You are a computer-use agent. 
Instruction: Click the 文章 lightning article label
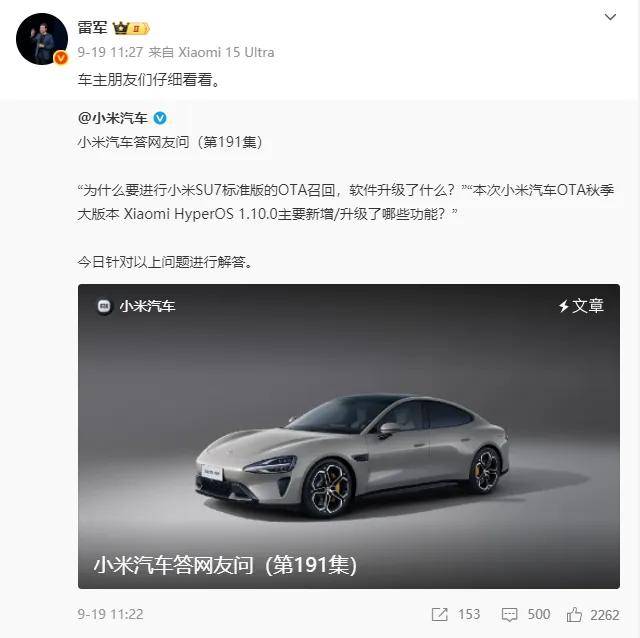(x=581, y=306)
